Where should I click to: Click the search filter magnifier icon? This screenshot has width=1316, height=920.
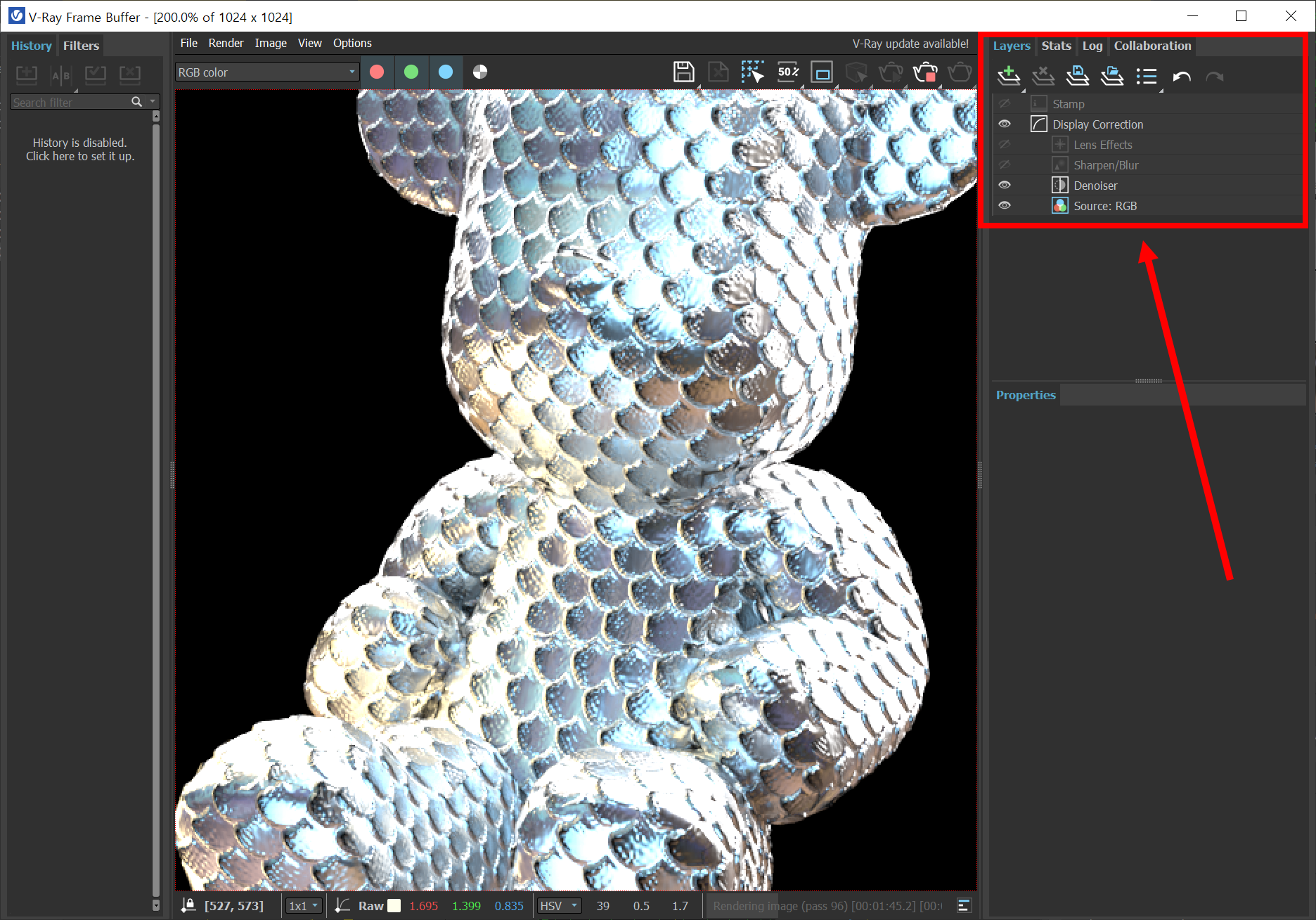(136, 102)
